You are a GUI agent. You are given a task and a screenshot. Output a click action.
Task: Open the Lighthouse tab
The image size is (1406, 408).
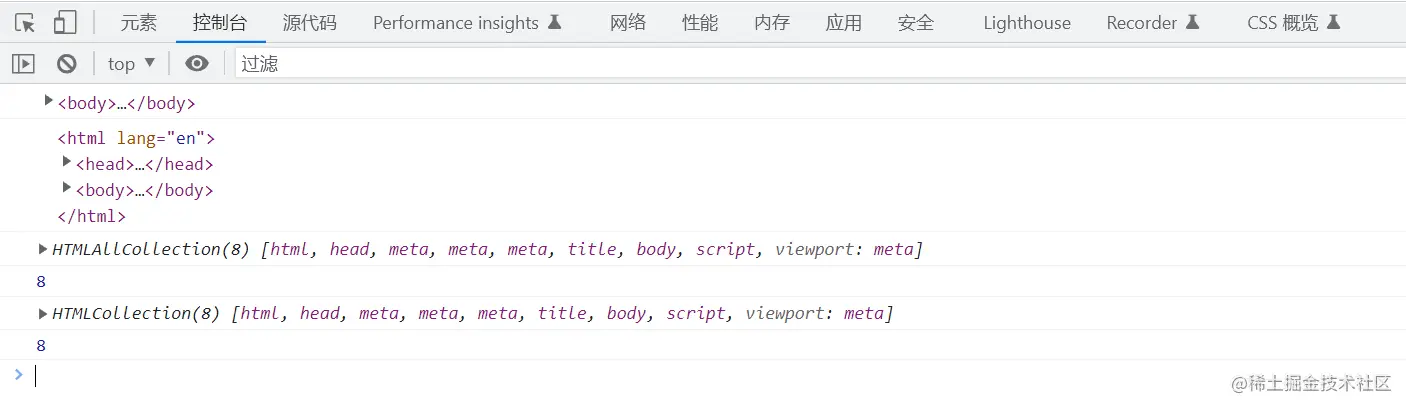[x=1026, y=22]
